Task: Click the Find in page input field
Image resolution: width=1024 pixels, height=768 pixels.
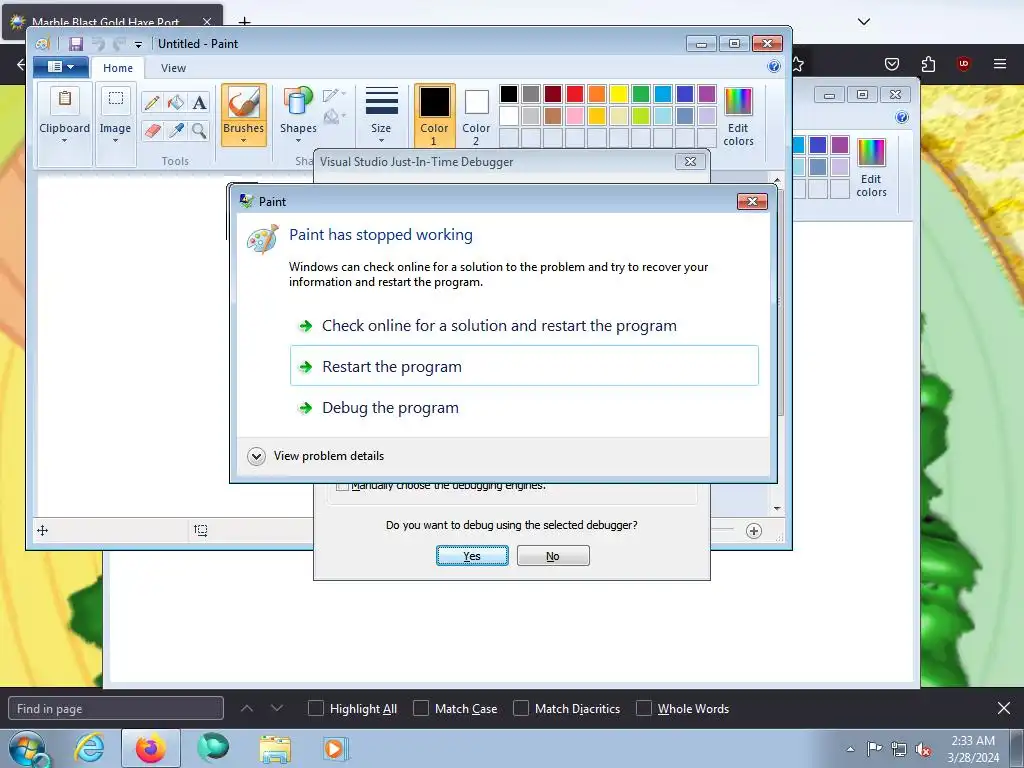Action: 116,709
